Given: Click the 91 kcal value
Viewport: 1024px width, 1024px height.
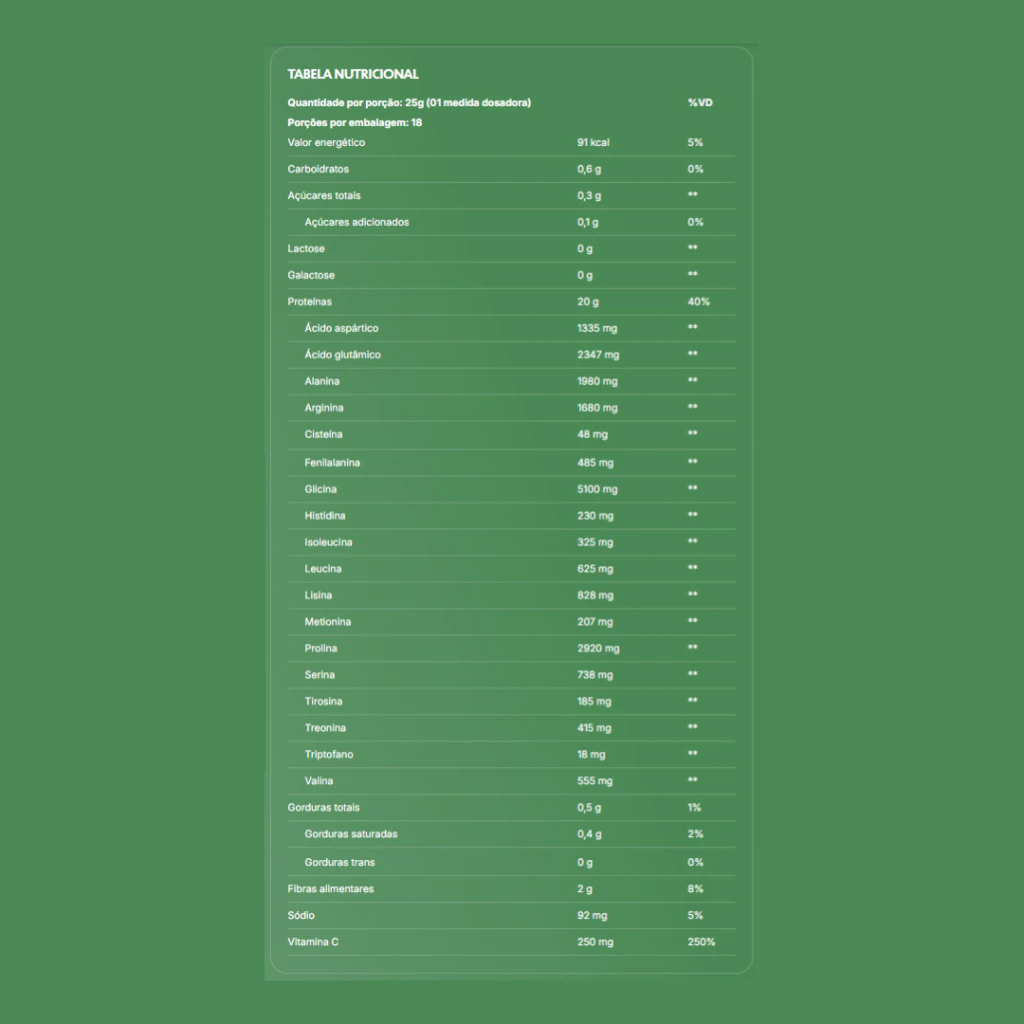Looking at the screenshot, I should (x=593, y=143).
